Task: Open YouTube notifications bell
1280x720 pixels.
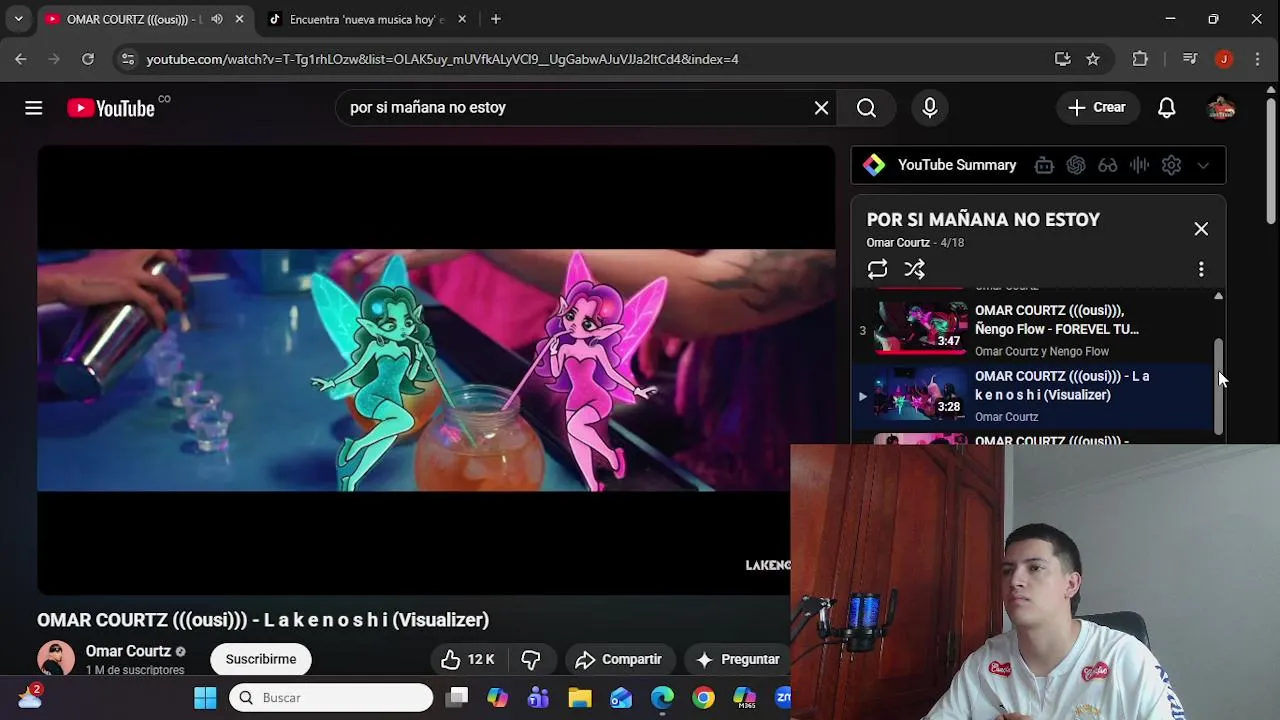Action: pos(1166,108)
